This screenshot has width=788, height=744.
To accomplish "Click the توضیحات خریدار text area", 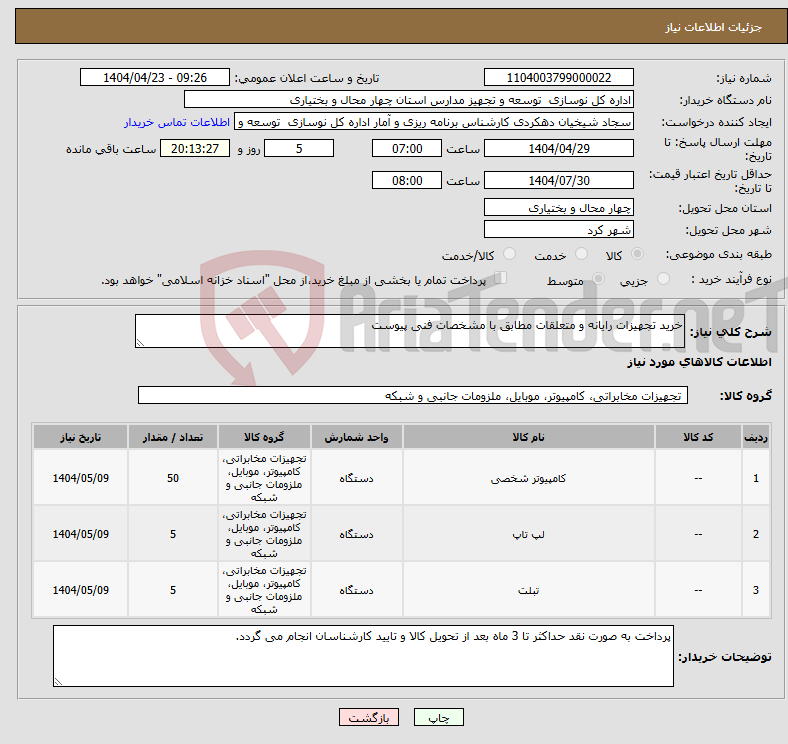I will (363, 656).
